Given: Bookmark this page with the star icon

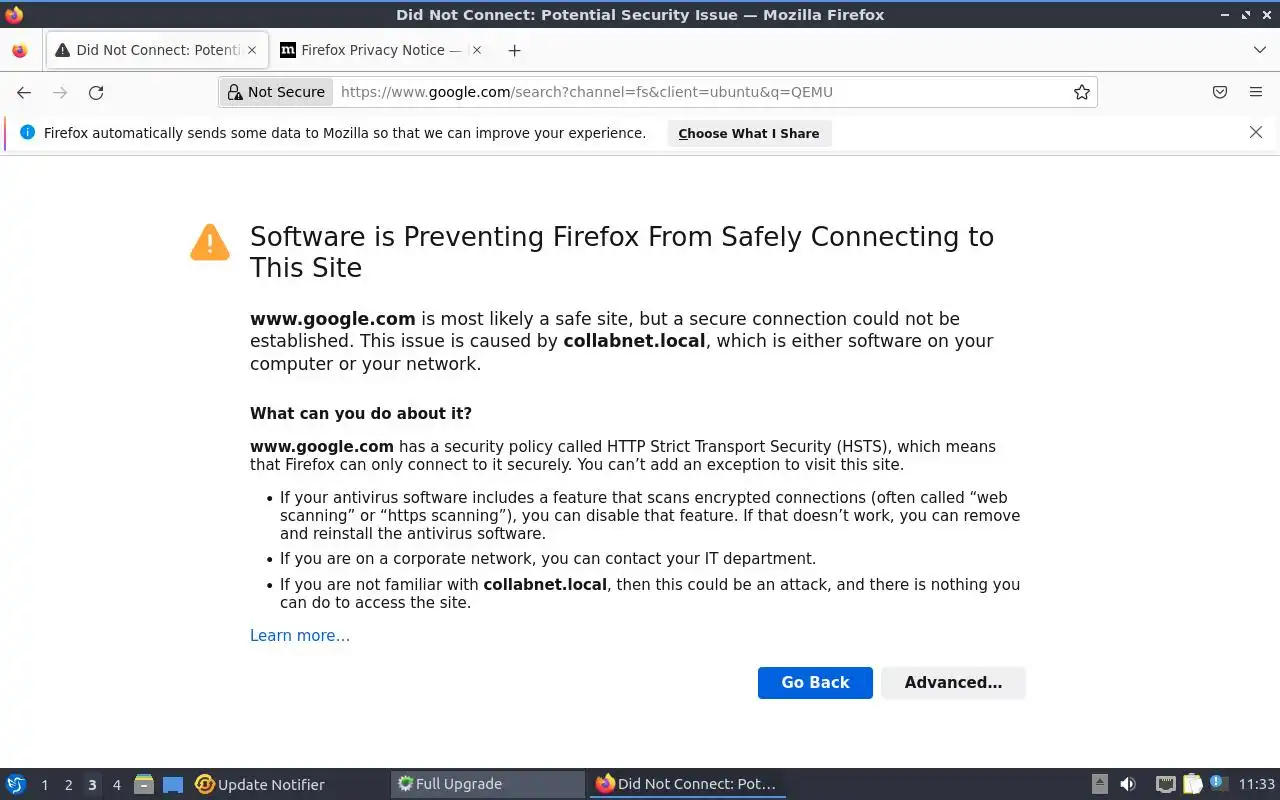Looking at the screenshot, I should click(x=1081, y=92).
